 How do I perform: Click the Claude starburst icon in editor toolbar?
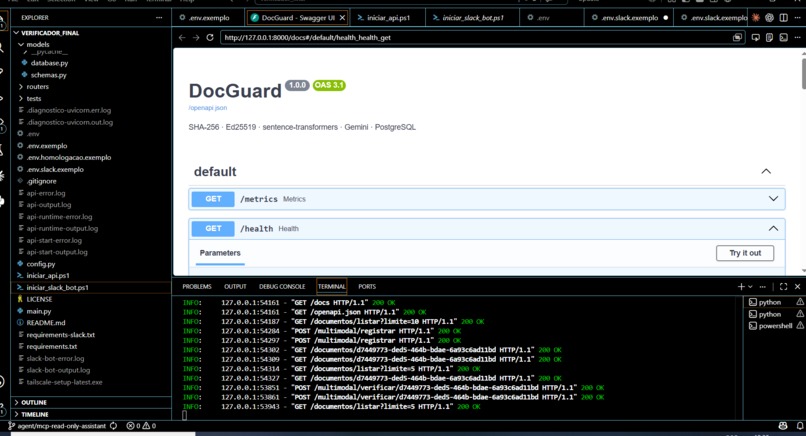pos(756,17)
